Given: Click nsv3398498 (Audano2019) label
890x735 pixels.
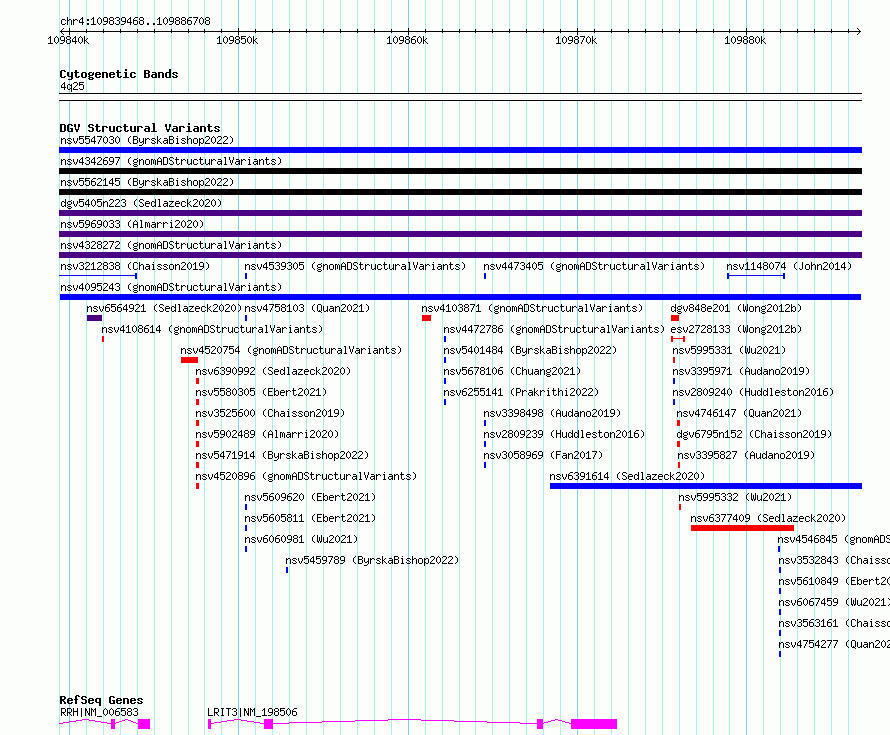Looking at the screenshot, I should coord(552,413).
